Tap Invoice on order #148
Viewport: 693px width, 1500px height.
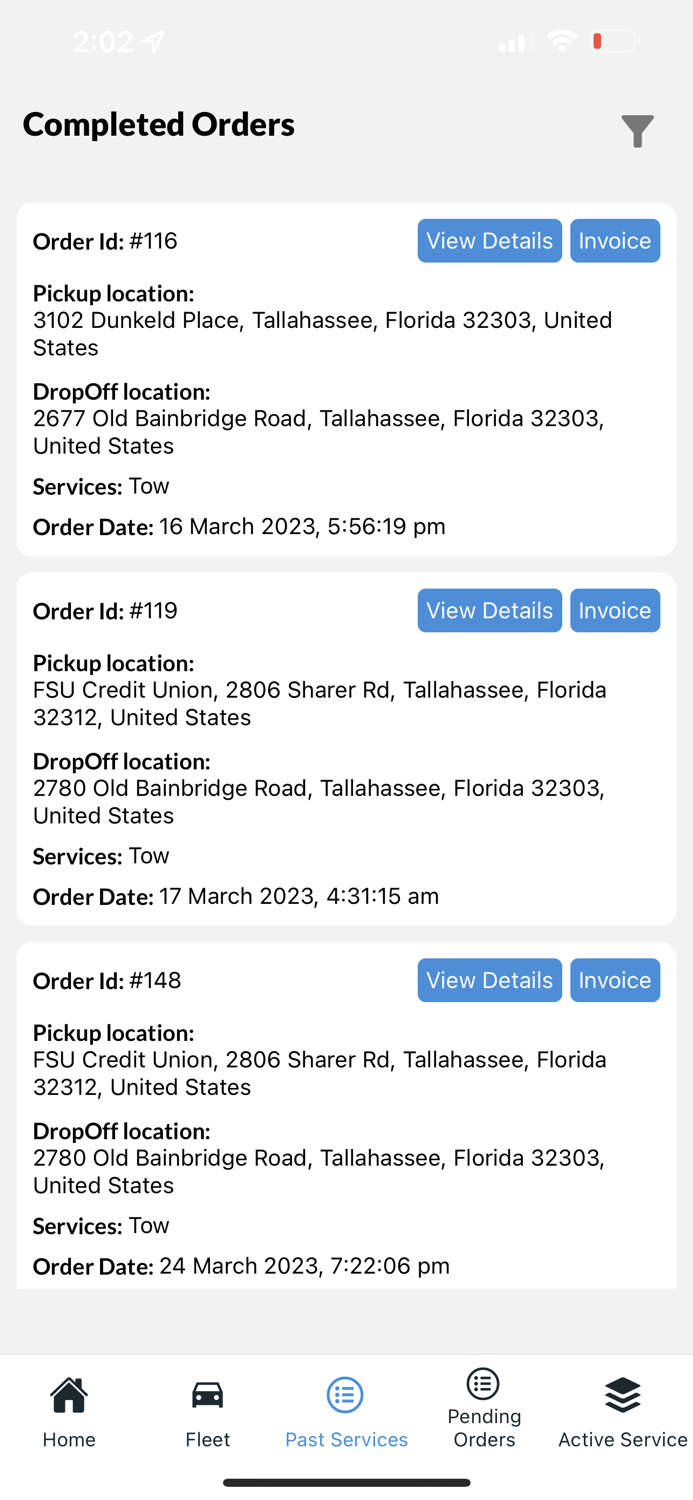click(x=615, y=980)
